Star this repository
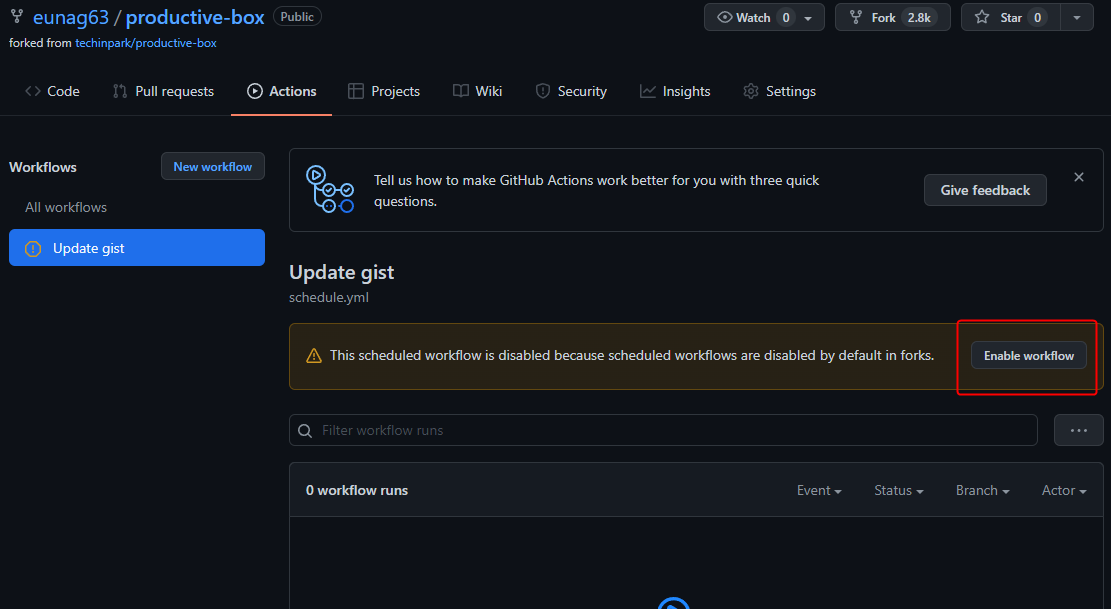The height and width of the screenshot is (609, 1111). 1010,18
